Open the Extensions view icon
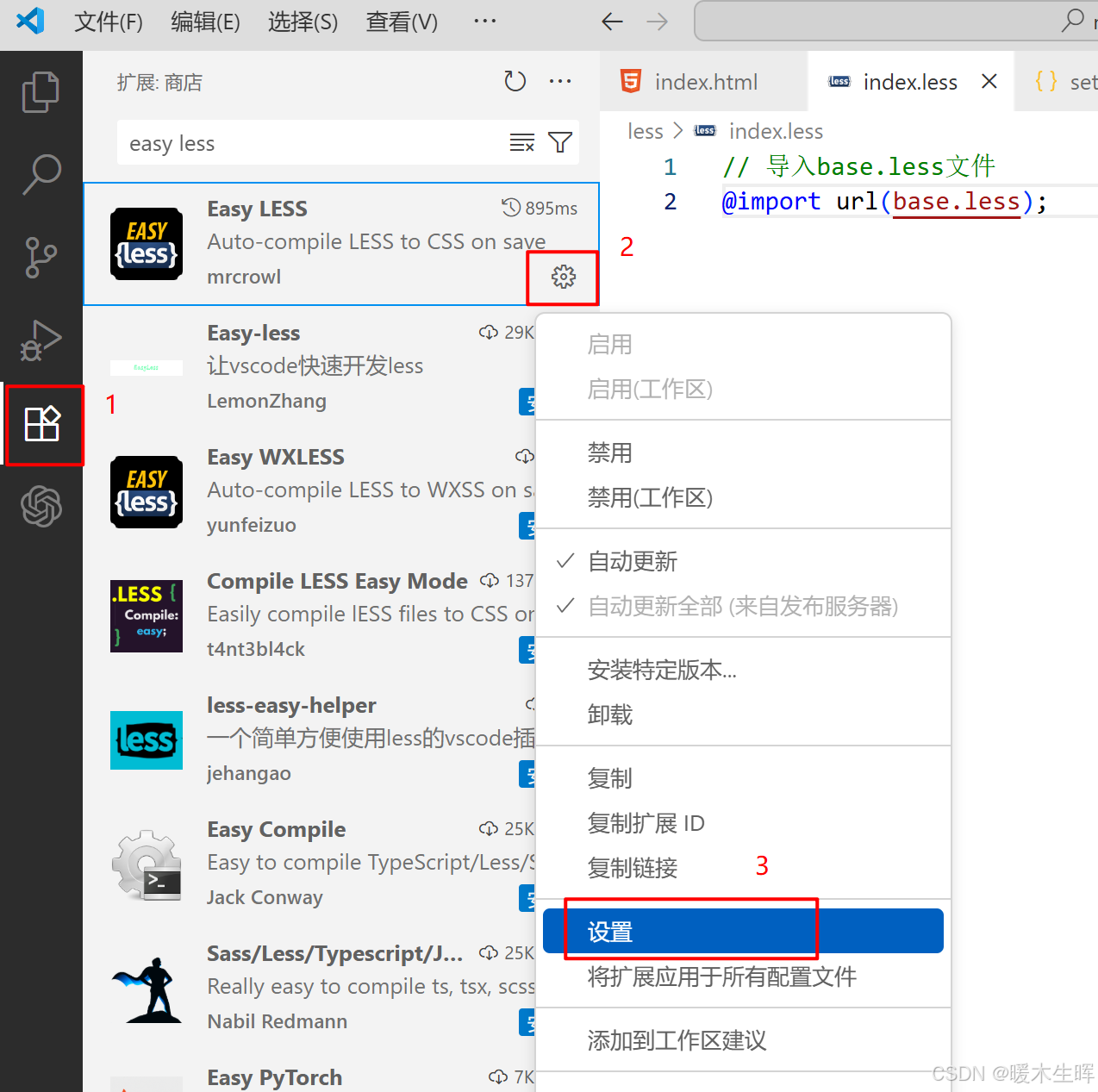1098x1092 pixels. [42, 424]
